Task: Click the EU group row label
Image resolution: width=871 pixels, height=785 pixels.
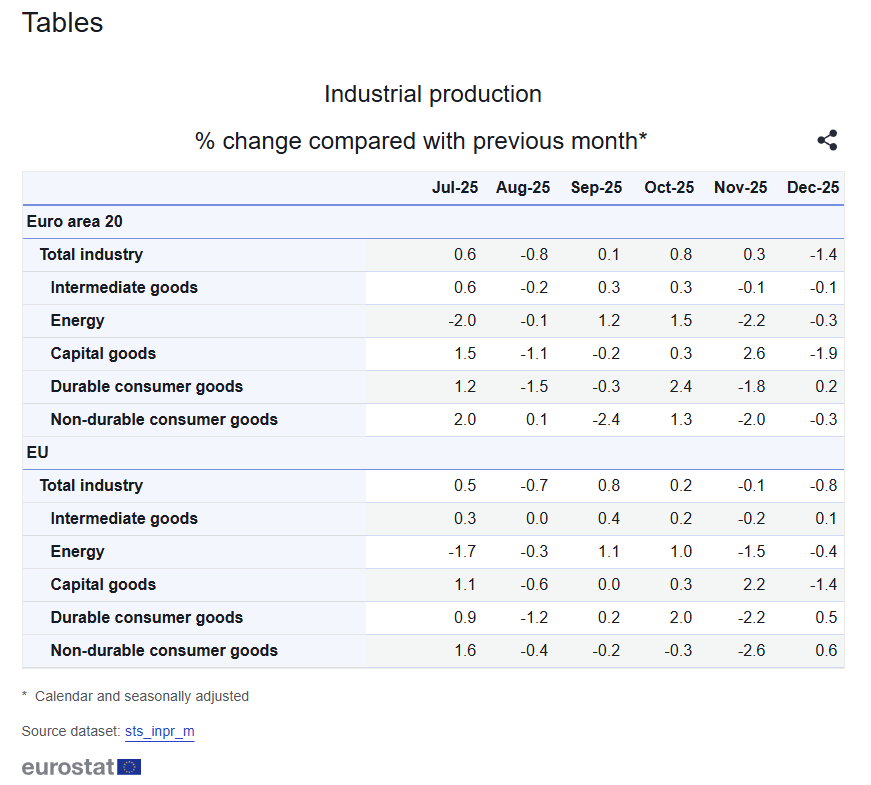Action: pos(37,452)
